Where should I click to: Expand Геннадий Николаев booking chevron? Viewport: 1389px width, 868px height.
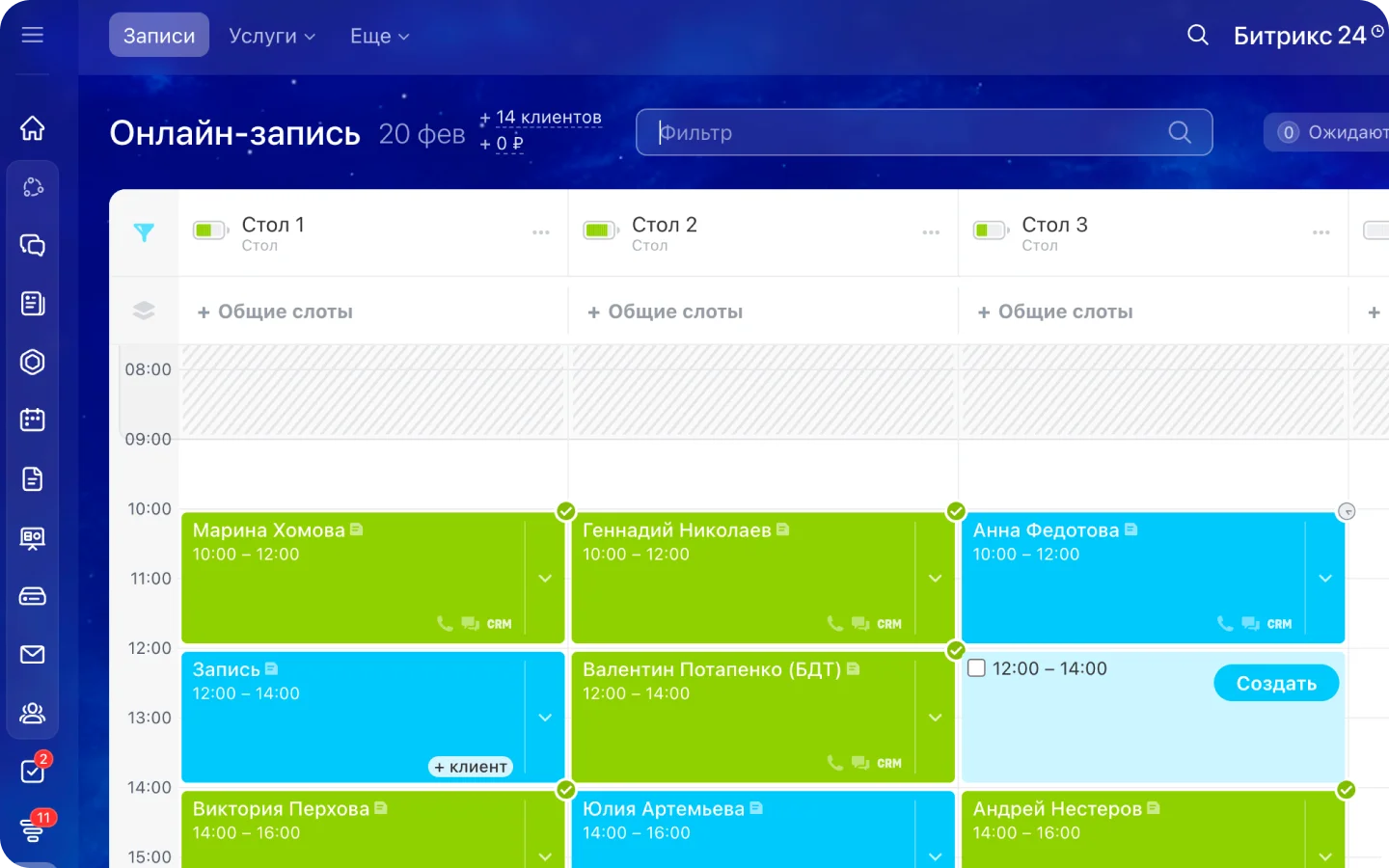click(935, 579)
